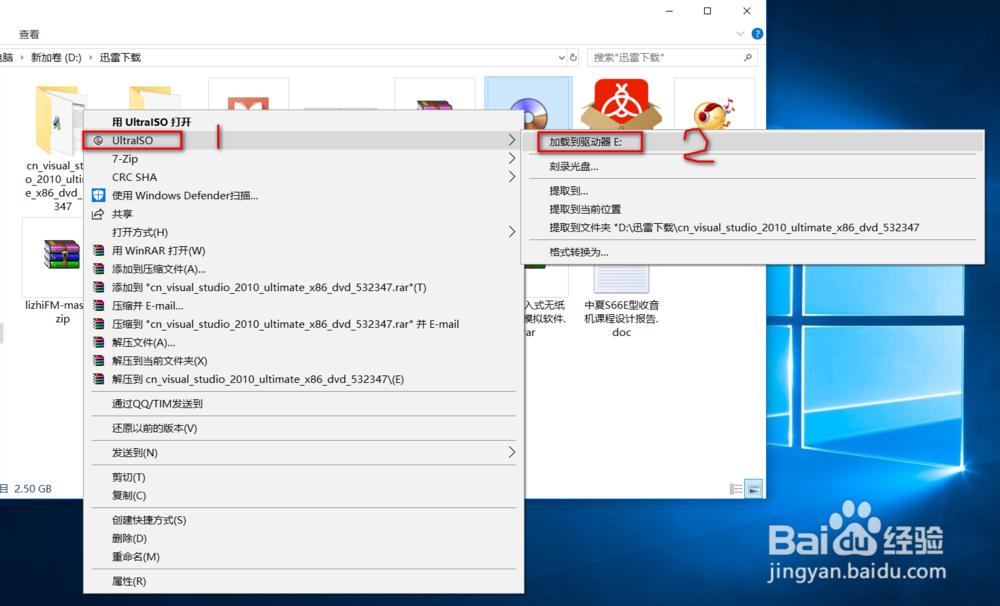
Task: Click the Windows Defender shield icon
Action: point(98,195)
